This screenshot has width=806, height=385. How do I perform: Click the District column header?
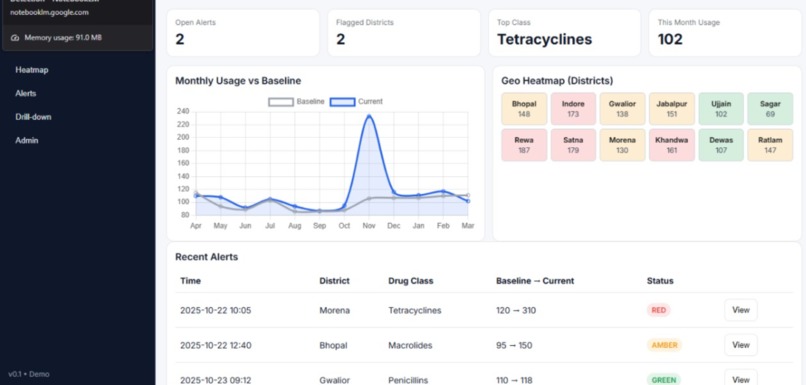334,281
